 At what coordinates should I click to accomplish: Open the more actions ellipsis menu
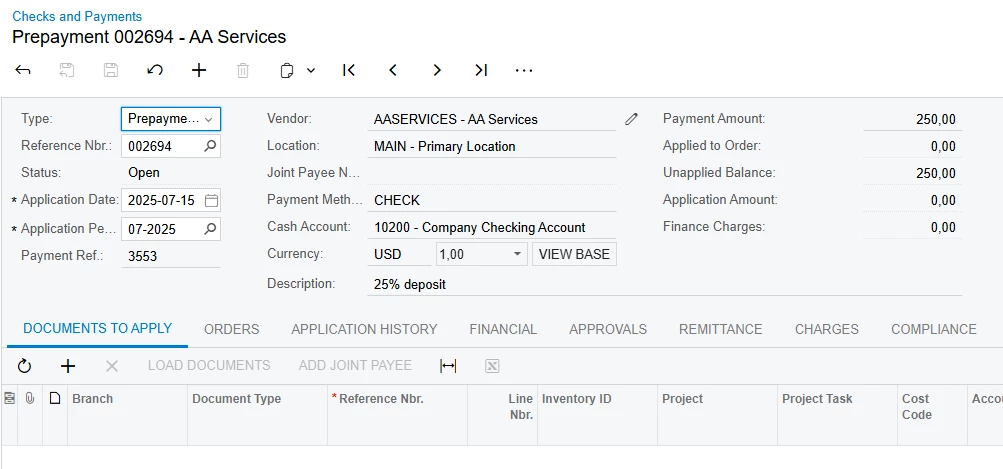(524, 70)
